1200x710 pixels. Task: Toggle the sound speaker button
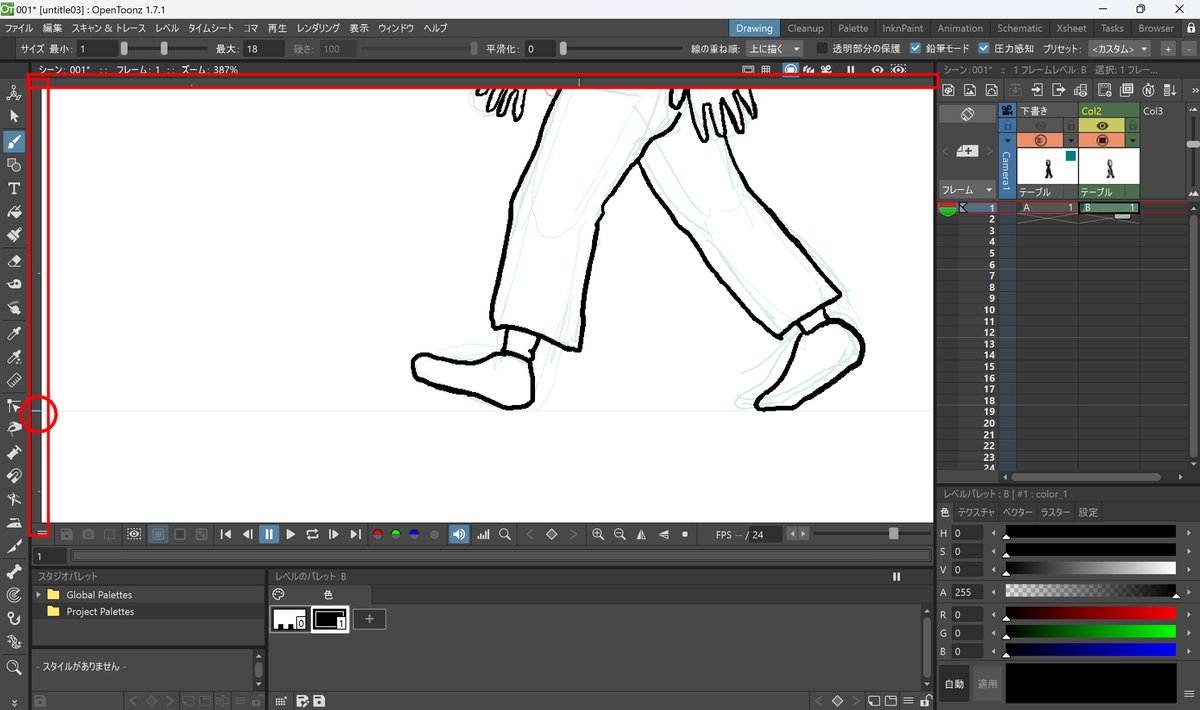[x=458, y=535]
